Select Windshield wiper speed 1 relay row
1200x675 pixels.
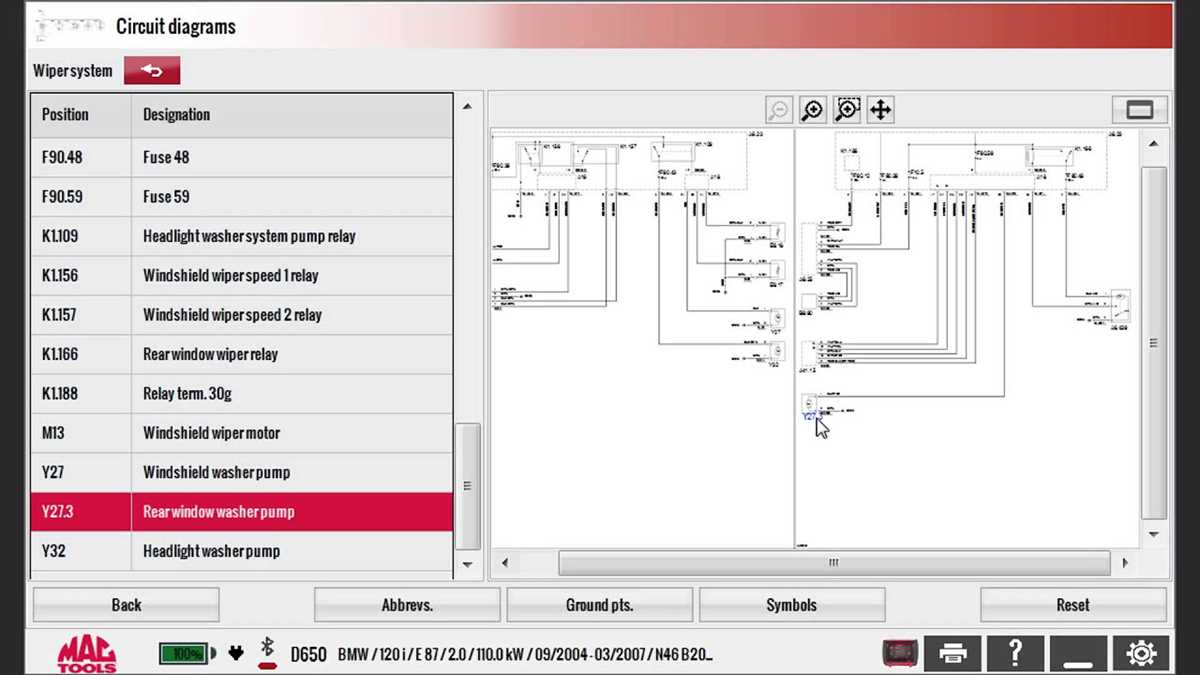click(x=242, y=275)
